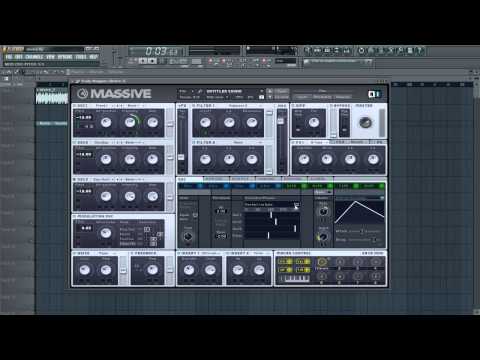Toggle the Modulation OSC on/off switch

(74, 216)
